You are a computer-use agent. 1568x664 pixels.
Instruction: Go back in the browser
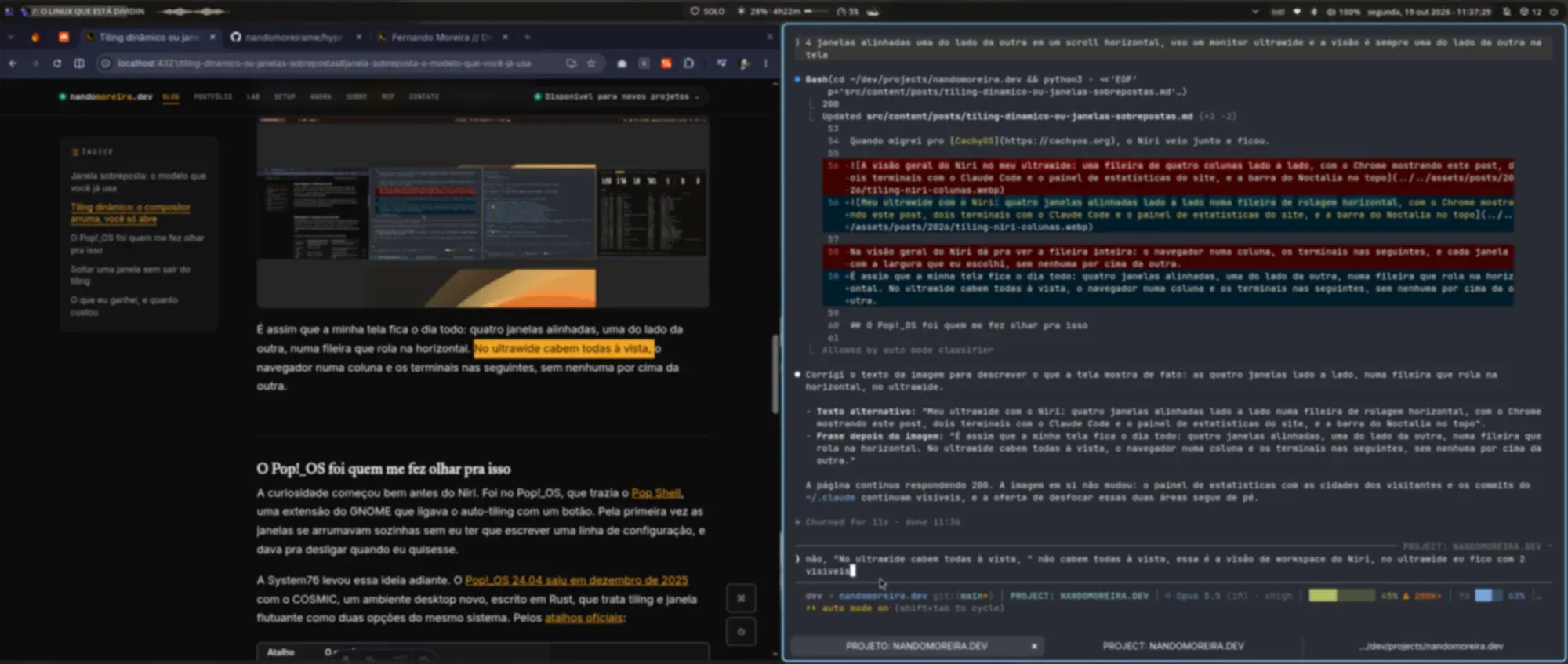click(x=13, y=63)
